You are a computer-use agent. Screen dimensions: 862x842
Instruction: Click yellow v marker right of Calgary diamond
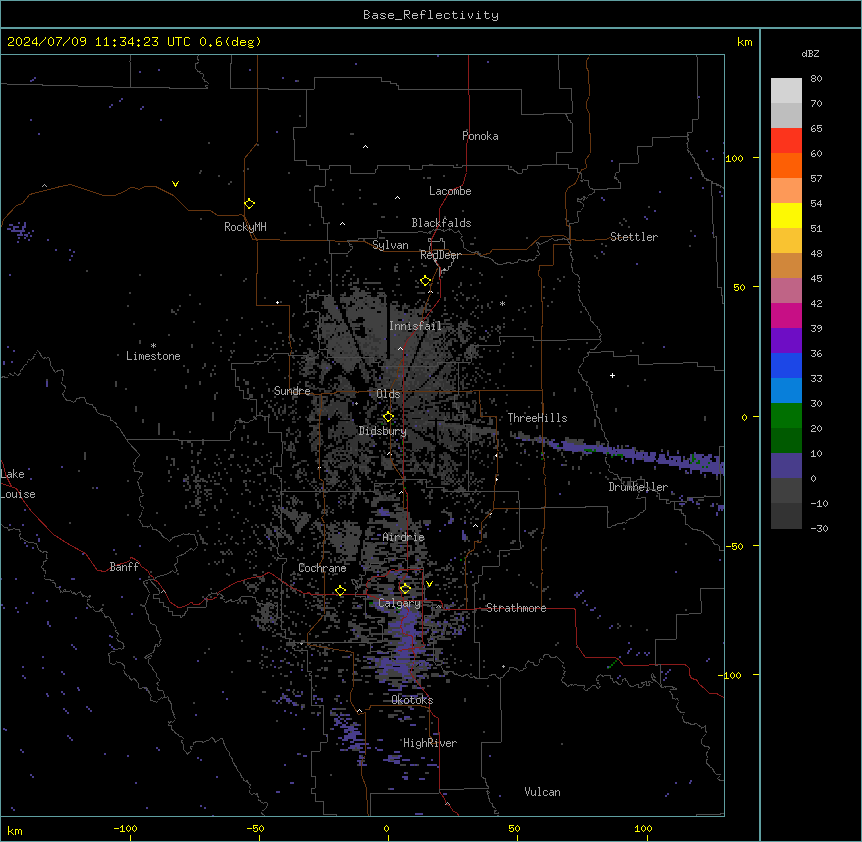coord(429,584)
